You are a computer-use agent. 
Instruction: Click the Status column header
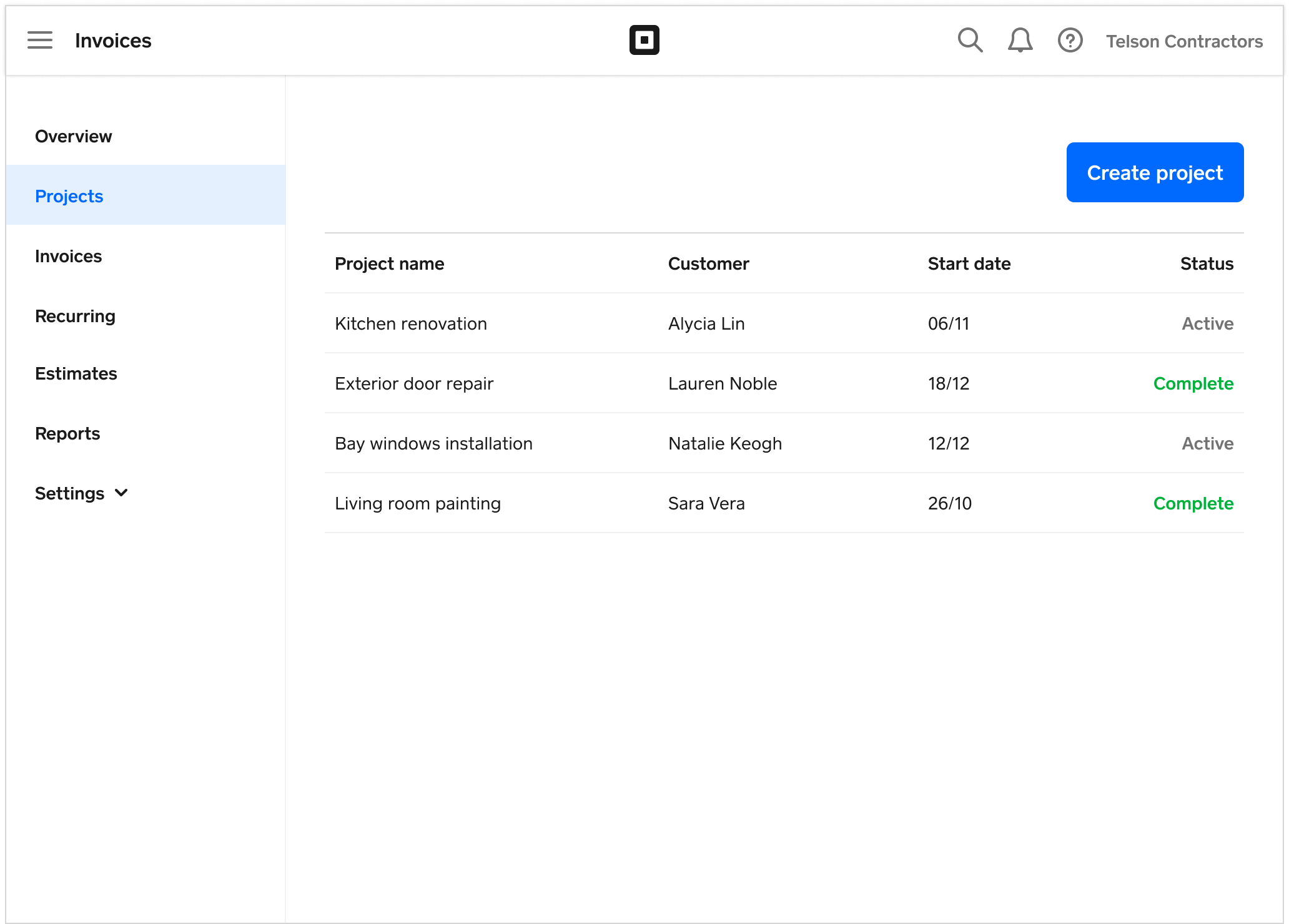click(1206, 263)
